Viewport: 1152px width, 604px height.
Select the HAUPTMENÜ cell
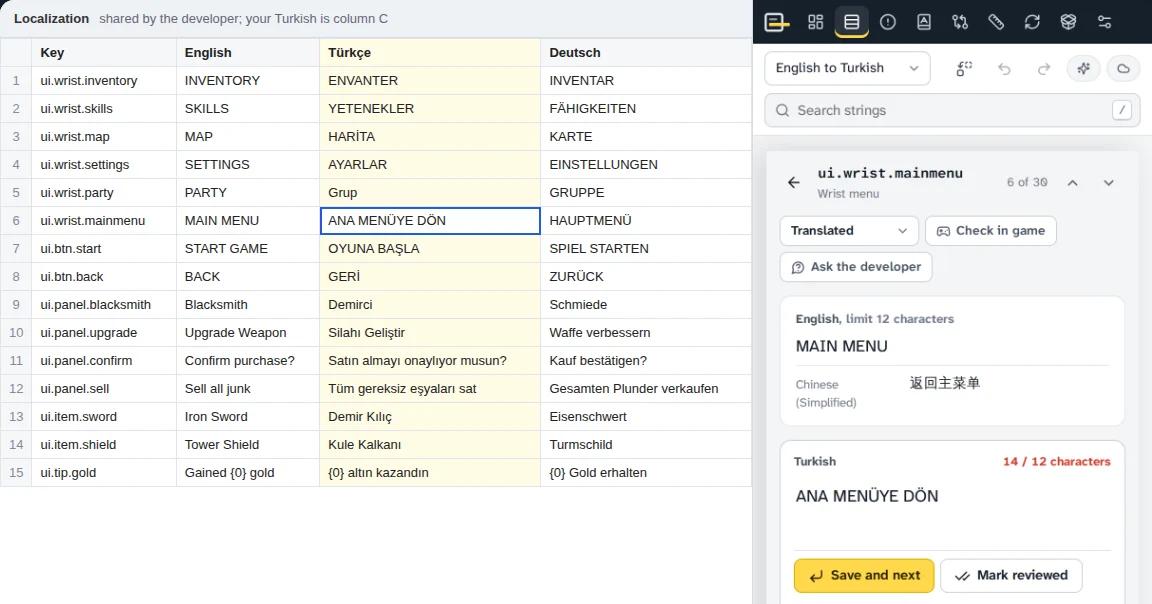[x=646, y=220]
